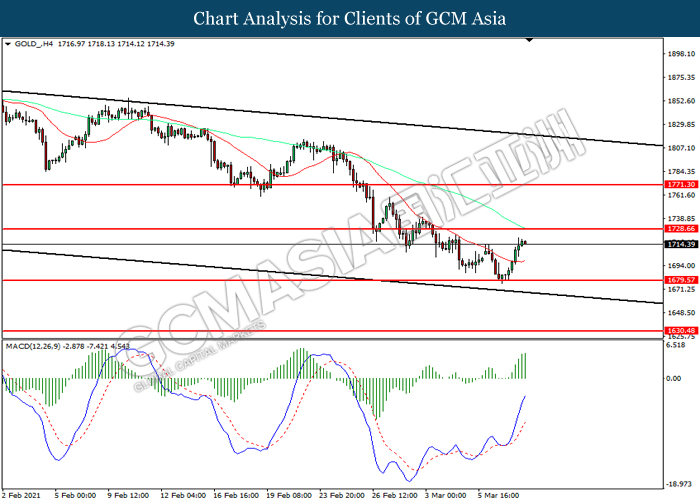Click the 0.00 level on MACD scale
700x500 pixels.
point(676,379)
